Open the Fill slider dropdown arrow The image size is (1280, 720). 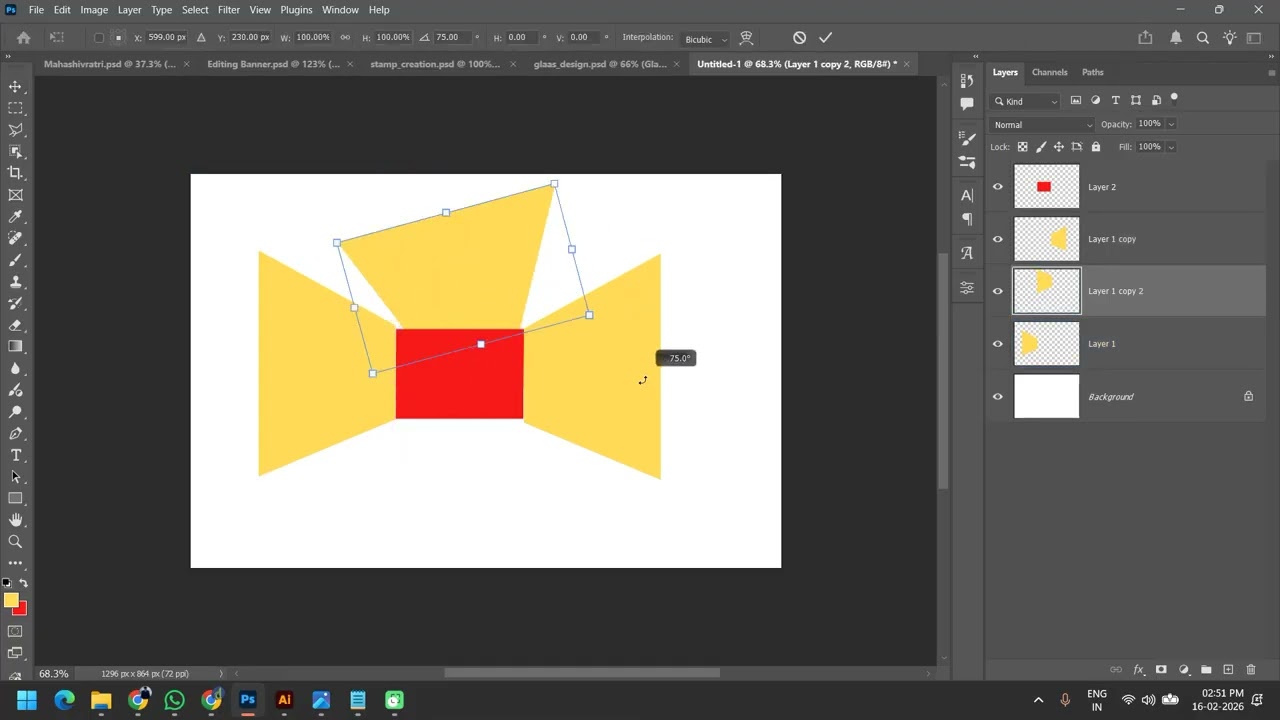click(x=1171, y=147)
